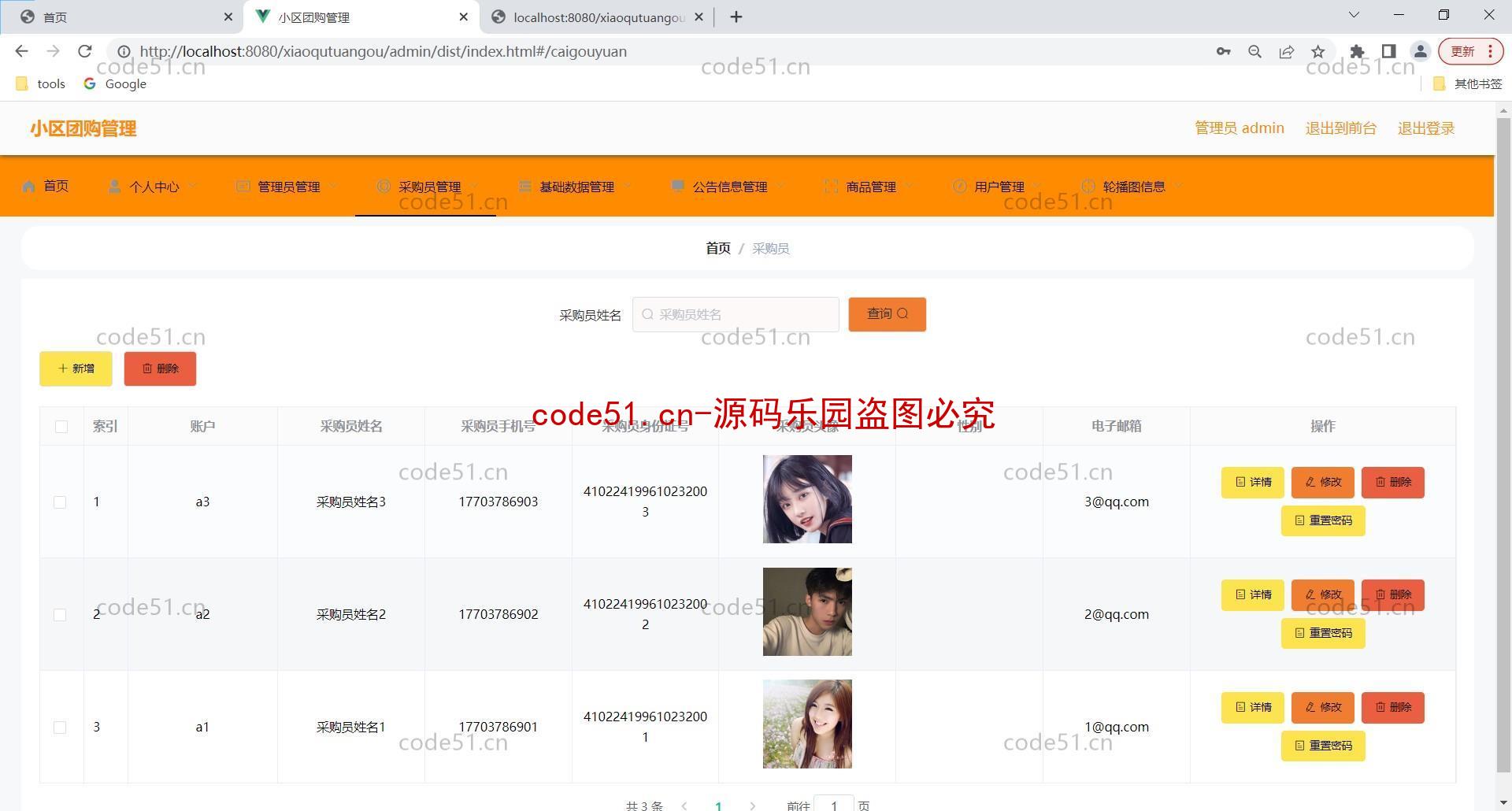Click 首页 in the breadcrumb
The height and width of the screenshot is (811, 1512).
click(717, 249)
